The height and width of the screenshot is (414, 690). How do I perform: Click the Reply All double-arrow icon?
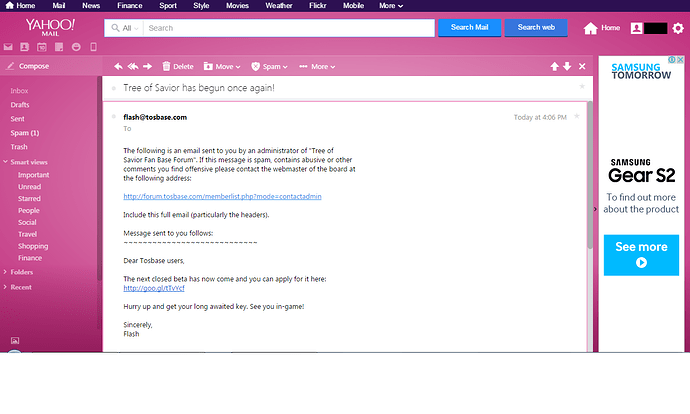click(132, 67)
